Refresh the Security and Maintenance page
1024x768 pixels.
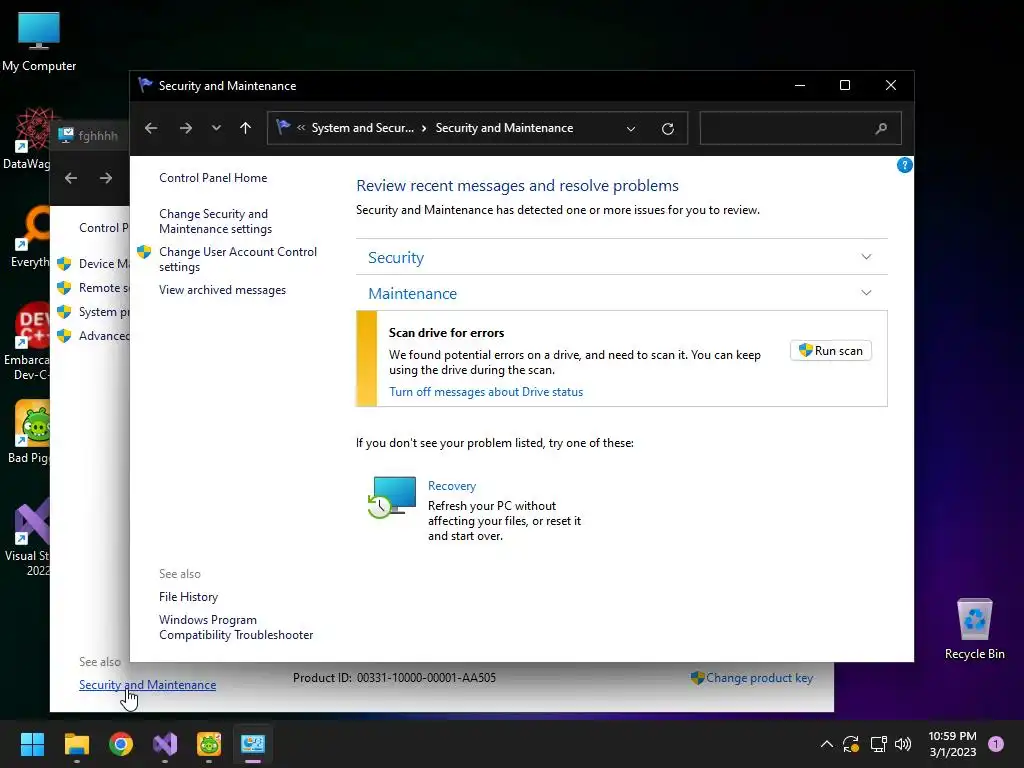pos(667,129)
